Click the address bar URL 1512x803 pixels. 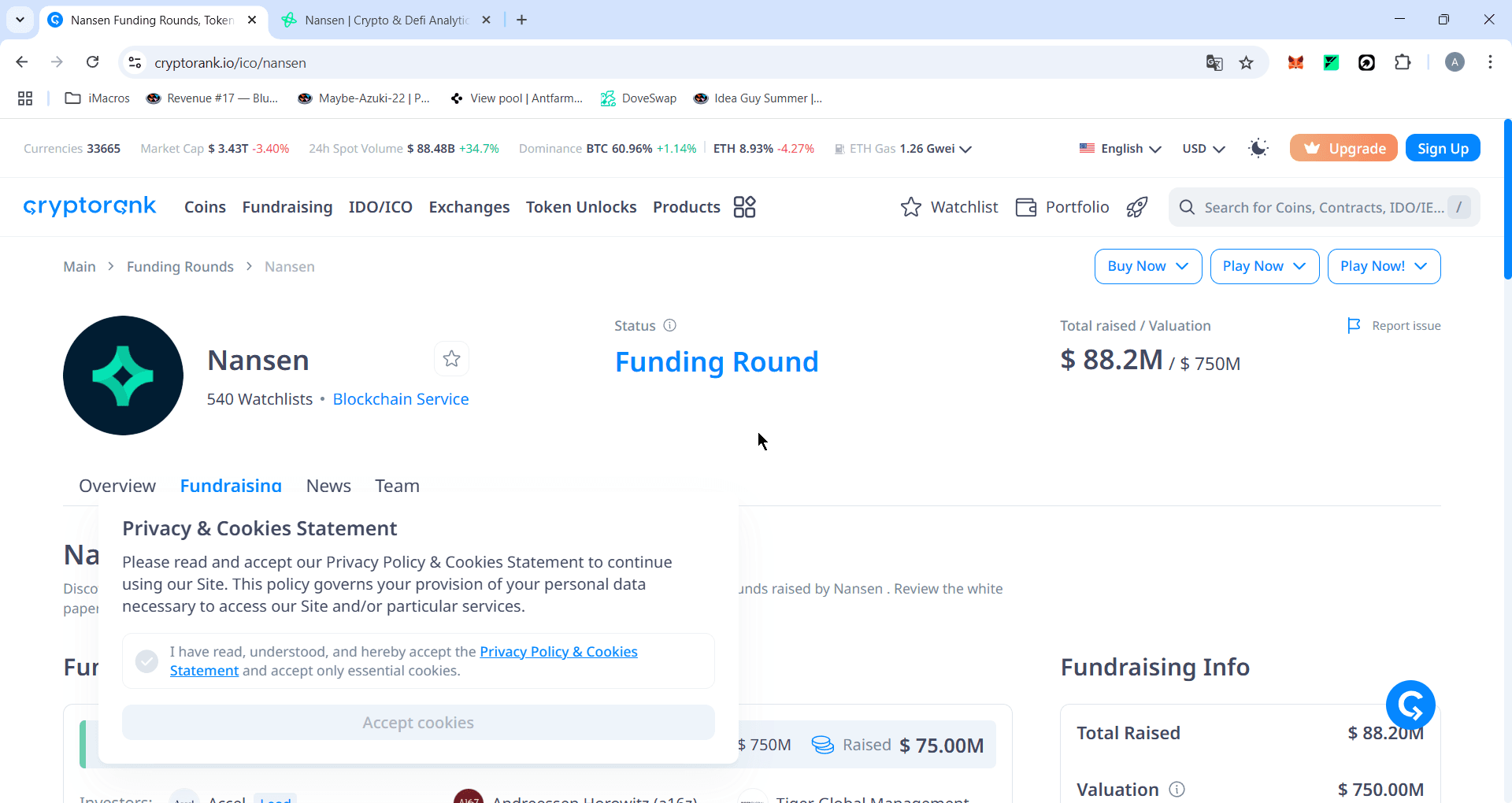pos(230,62)
